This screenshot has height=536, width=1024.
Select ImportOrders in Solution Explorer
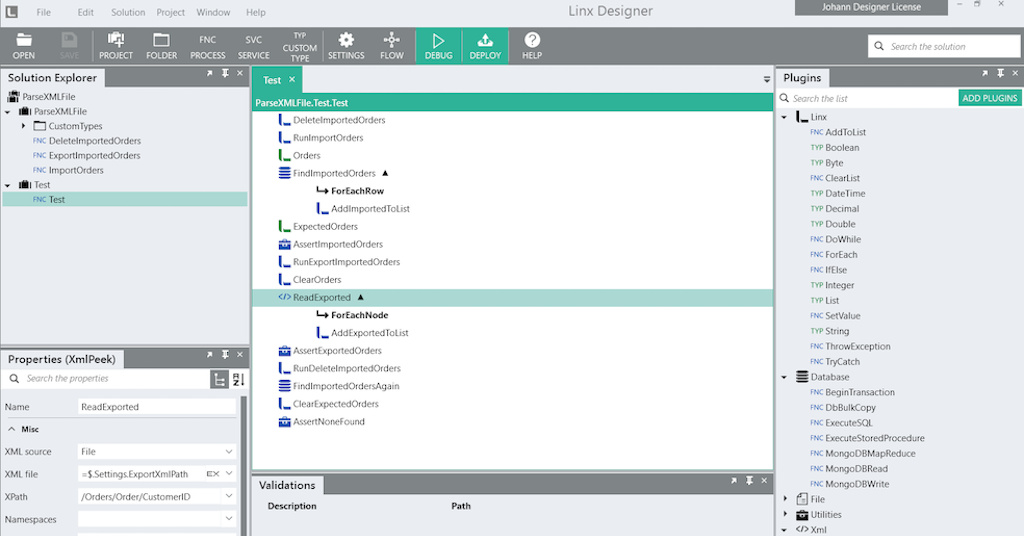tap(76, 170)
